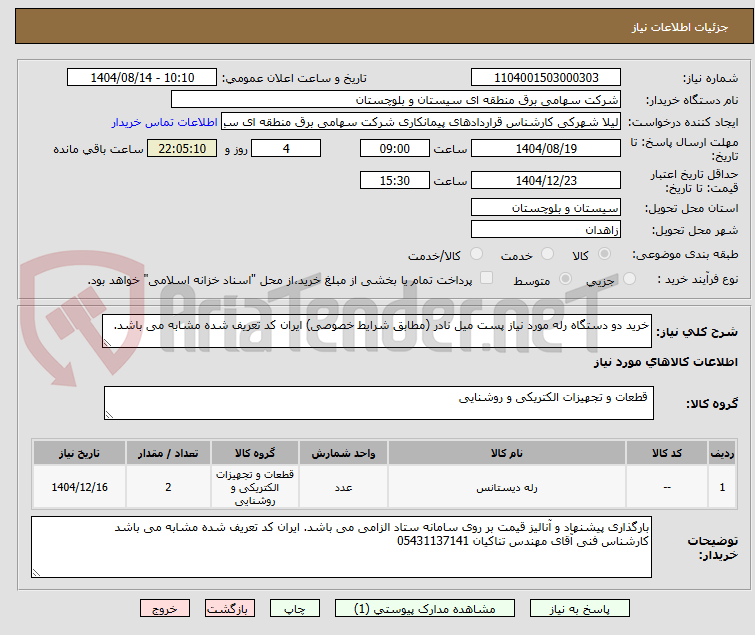
Task: Click the عدد unit cell
Action: tap(343, 487)
